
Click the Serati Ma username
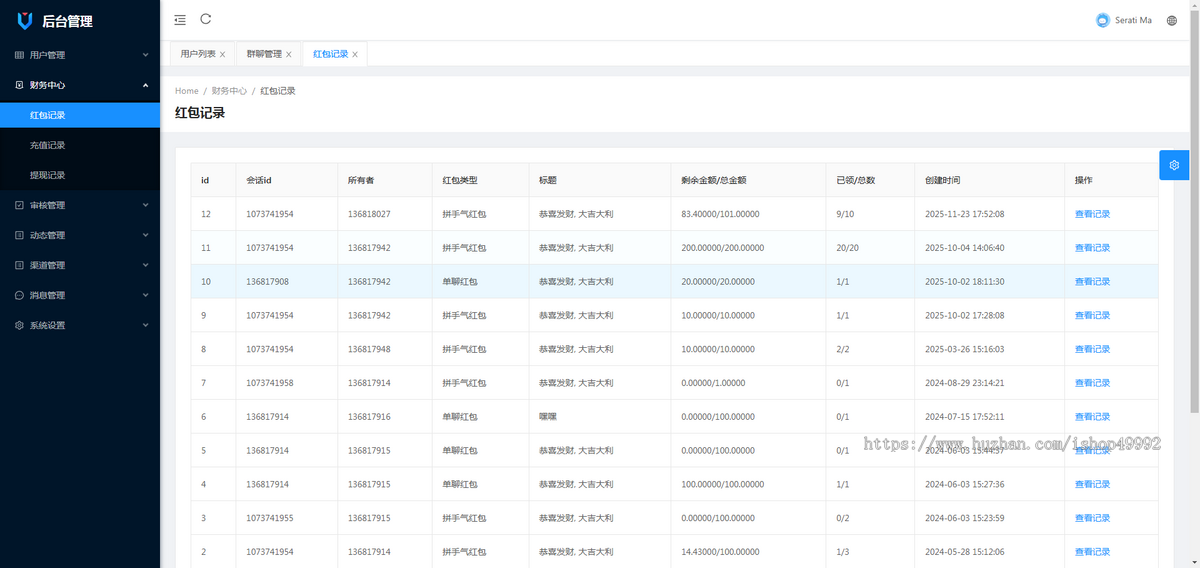(1133, 20)
